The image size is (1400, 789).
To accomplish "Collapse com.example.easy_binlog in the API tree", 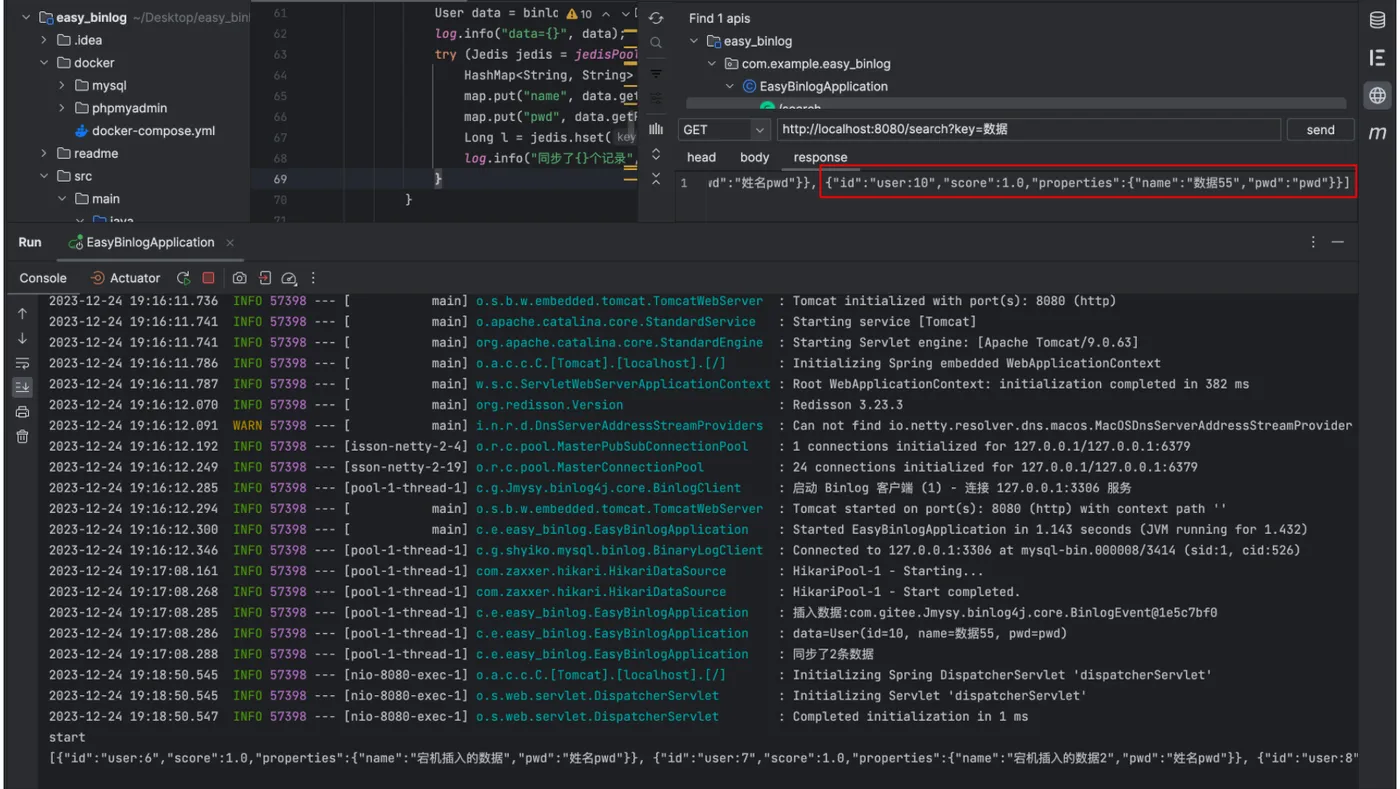I will tap(712, 64).
